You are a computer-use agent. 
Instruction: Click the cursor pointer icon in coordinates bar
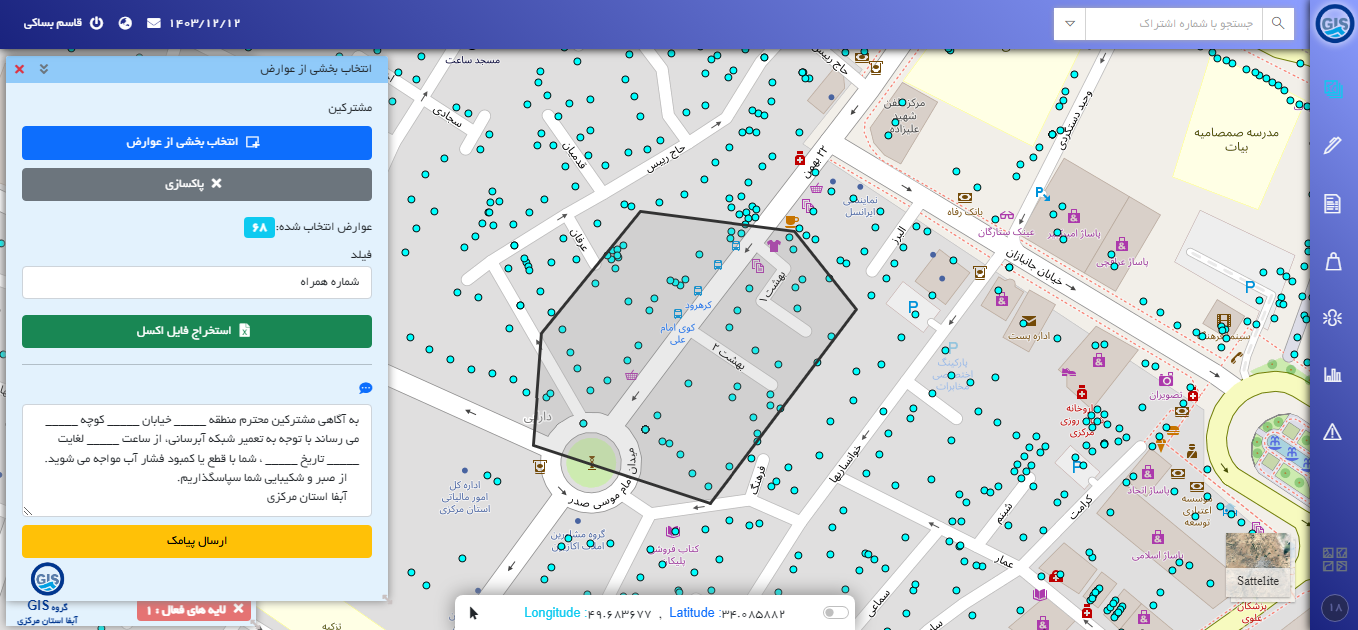(x=474, y=613)
